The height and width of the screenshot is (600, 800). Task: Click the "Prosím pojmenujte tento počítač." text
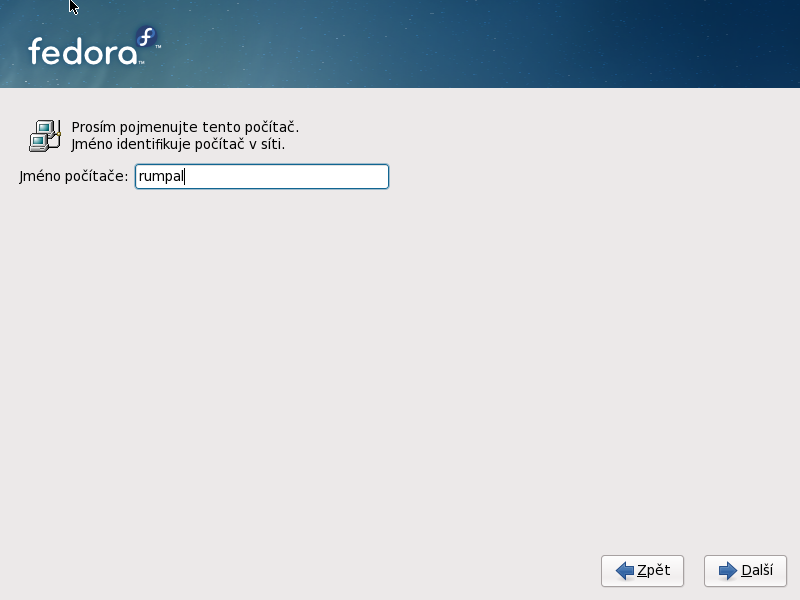[185, 127]
